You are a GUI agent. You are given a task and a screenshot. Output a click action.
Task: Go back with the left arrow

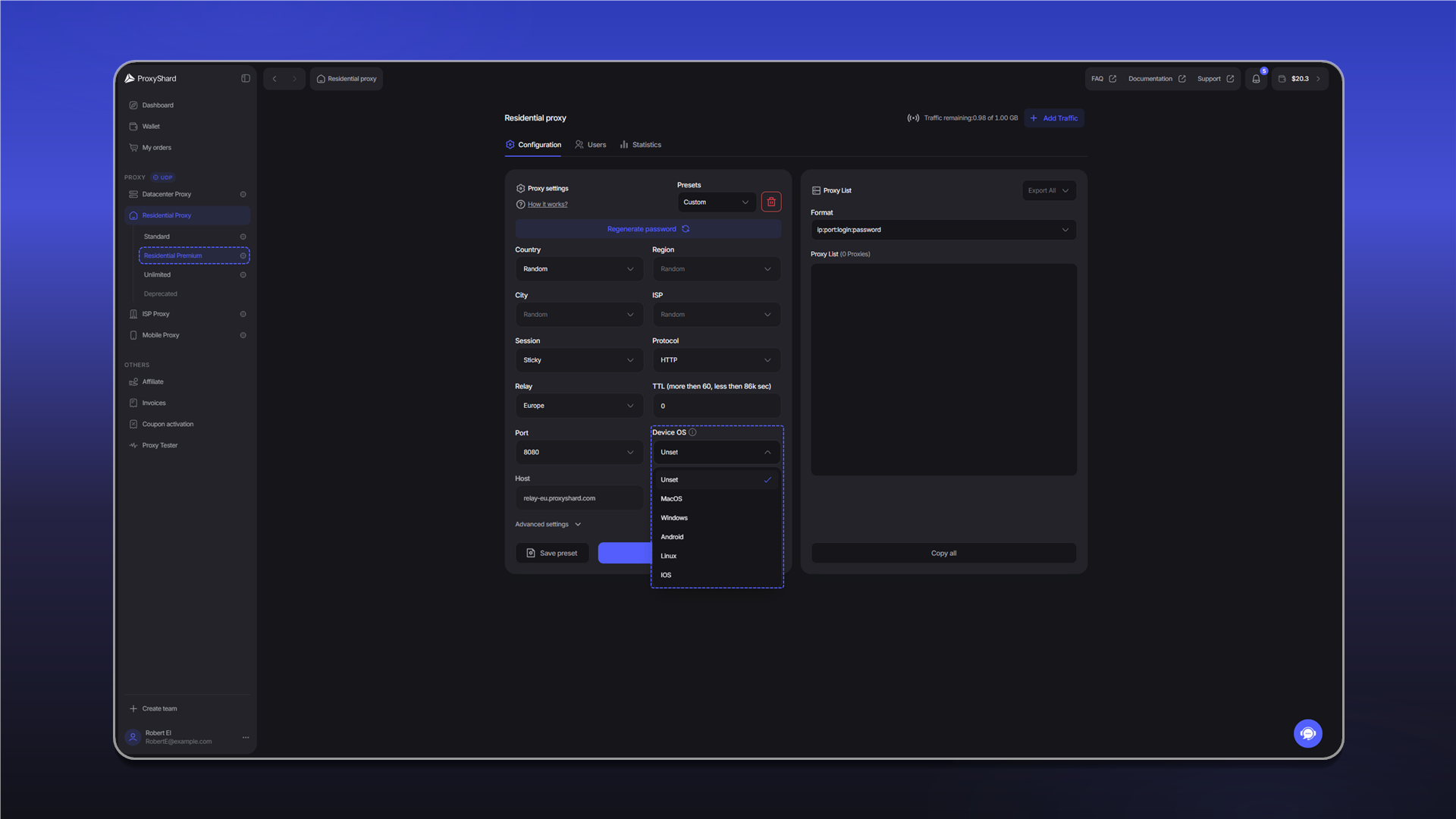(x=275, y=79)
